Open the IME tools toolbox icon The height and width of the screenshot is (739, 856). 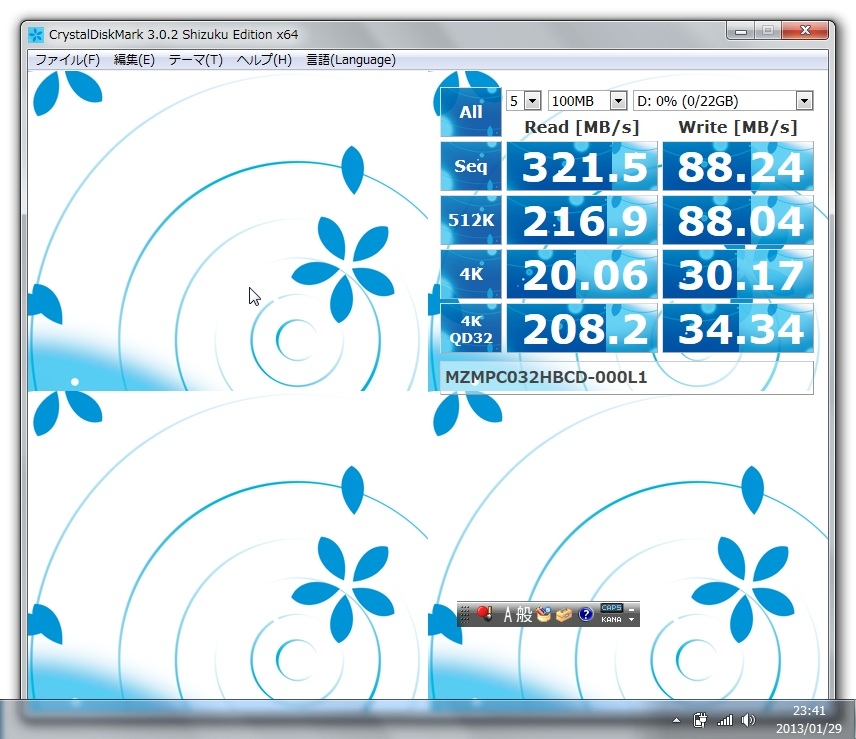coord(565,614)
